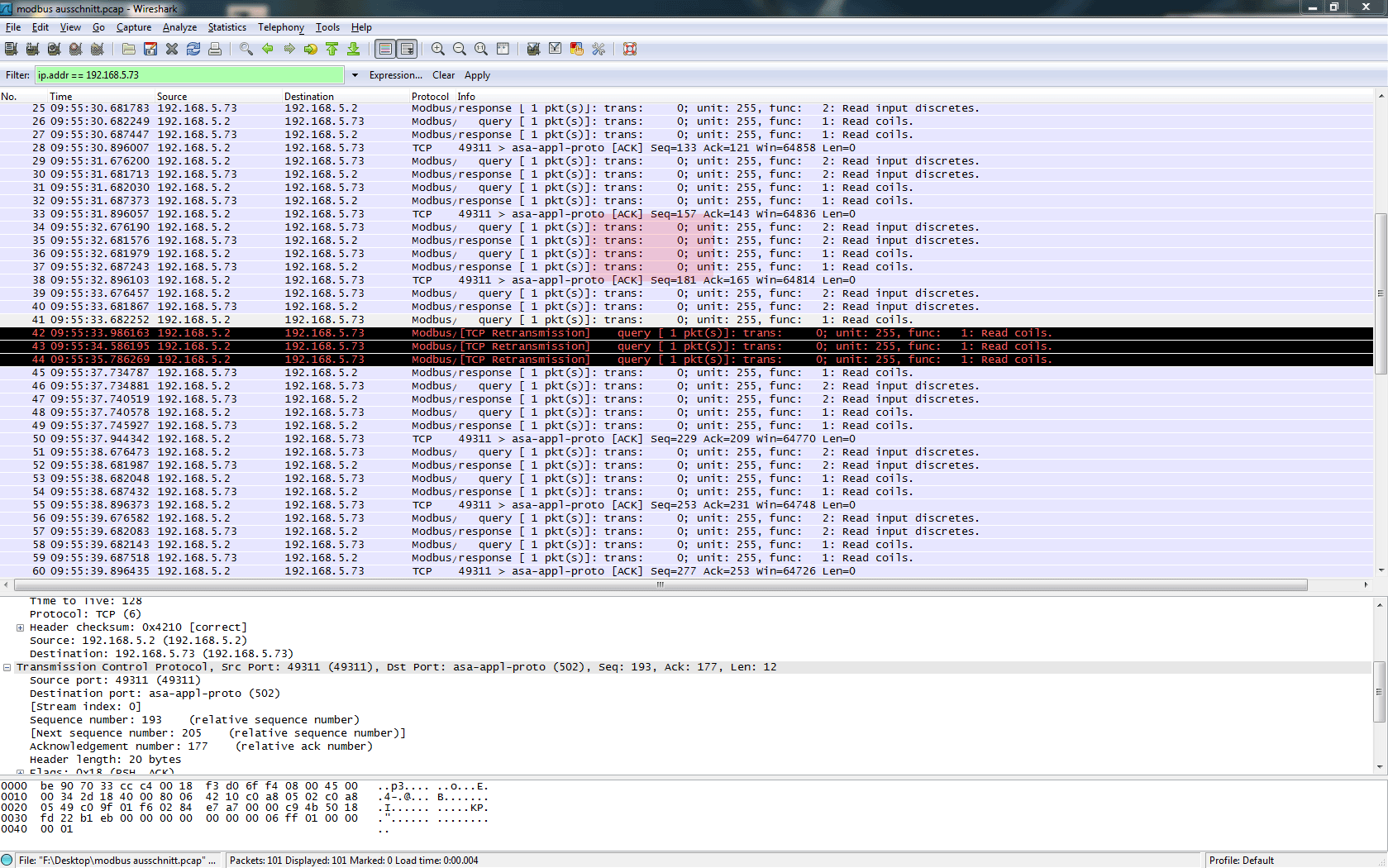1388x868 pixels.
Task: Open help lifebuoy icon
Action: [x=630, y=49]
